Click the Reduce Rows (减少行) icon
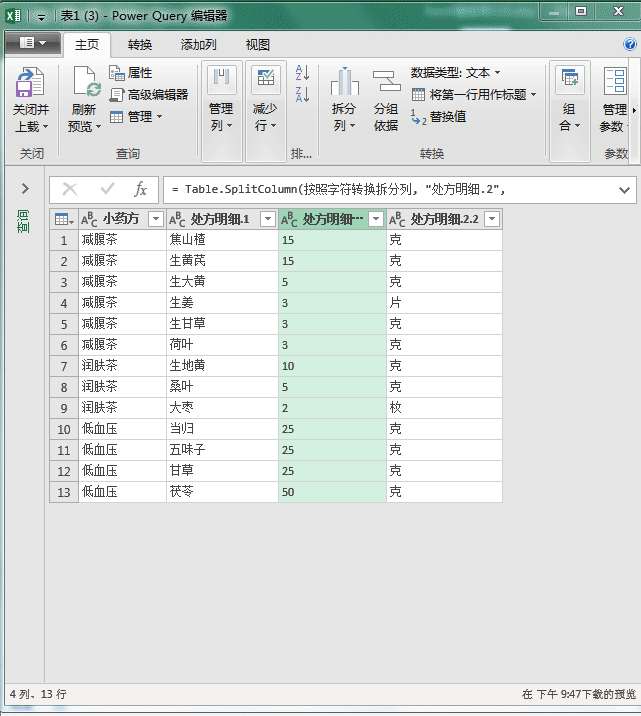Screen dimensions: 641x716 coord(265,79)
